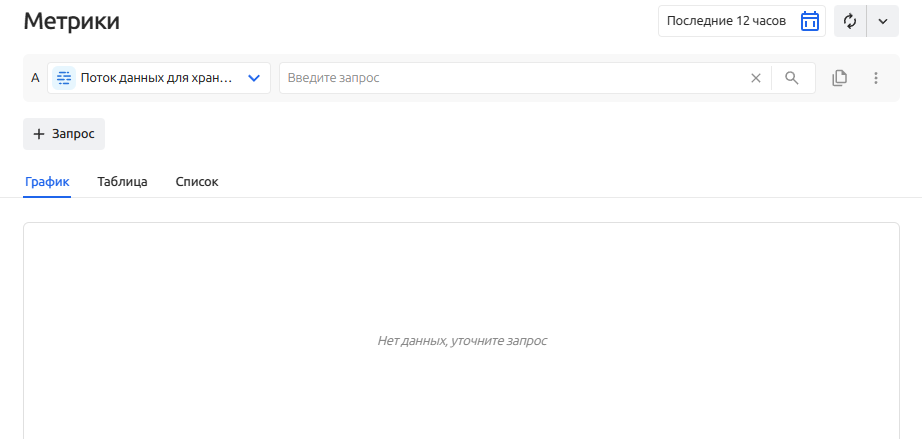Screen dimensions: 922x439
Task: Expand the auto-refresh interval dropdown arrow
Action: click(882, 21)
